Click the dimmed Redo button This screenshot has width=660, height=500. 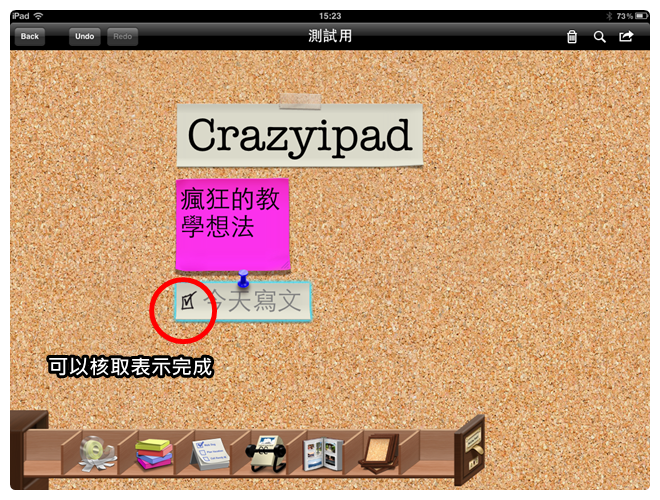[122, 37]
